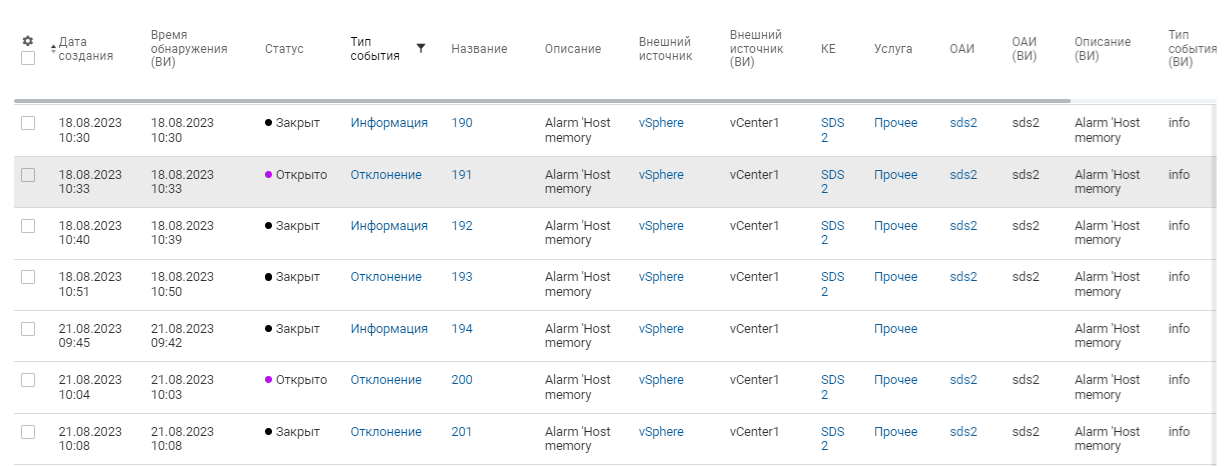1226x466 pixels.
Task: Open table settings gear icon
Action: tap(28, 41)
